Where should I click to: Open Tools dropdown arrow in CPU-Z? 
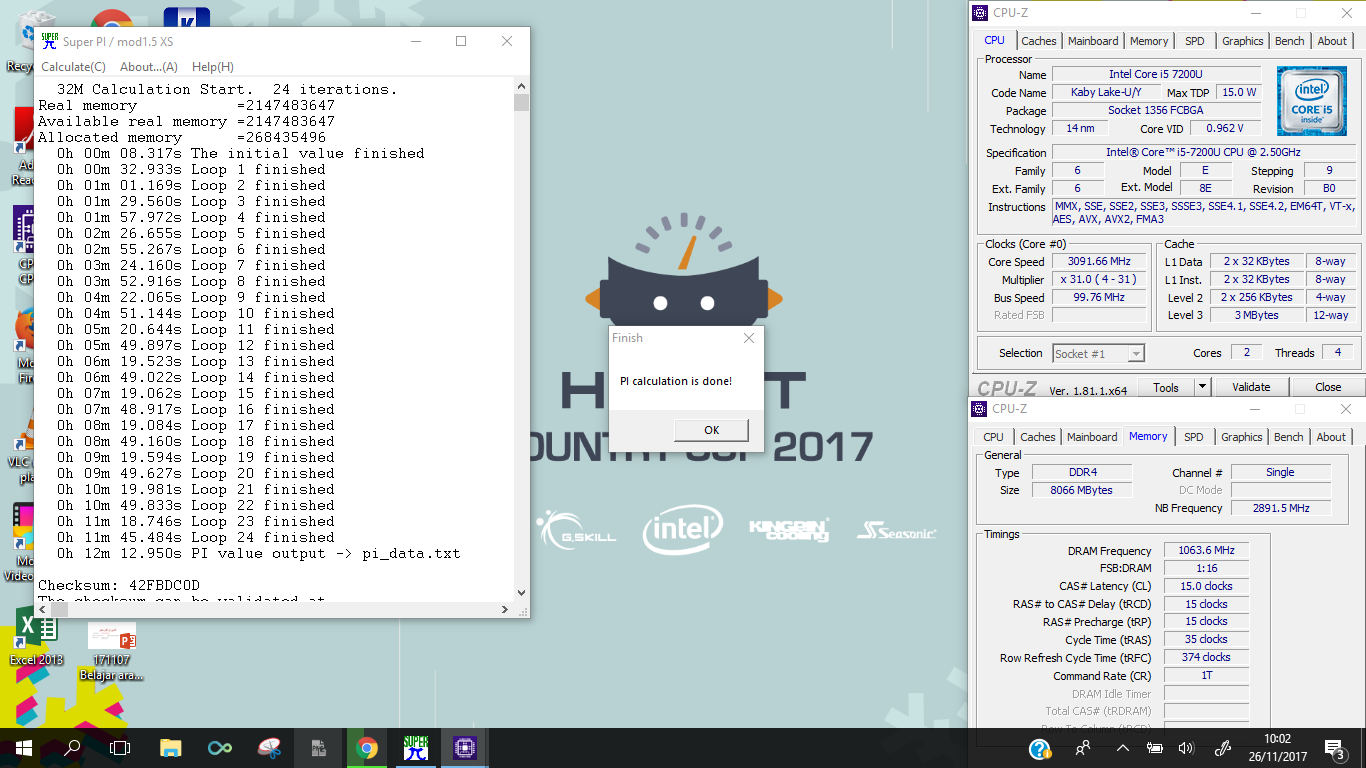tap(1202, 387)
